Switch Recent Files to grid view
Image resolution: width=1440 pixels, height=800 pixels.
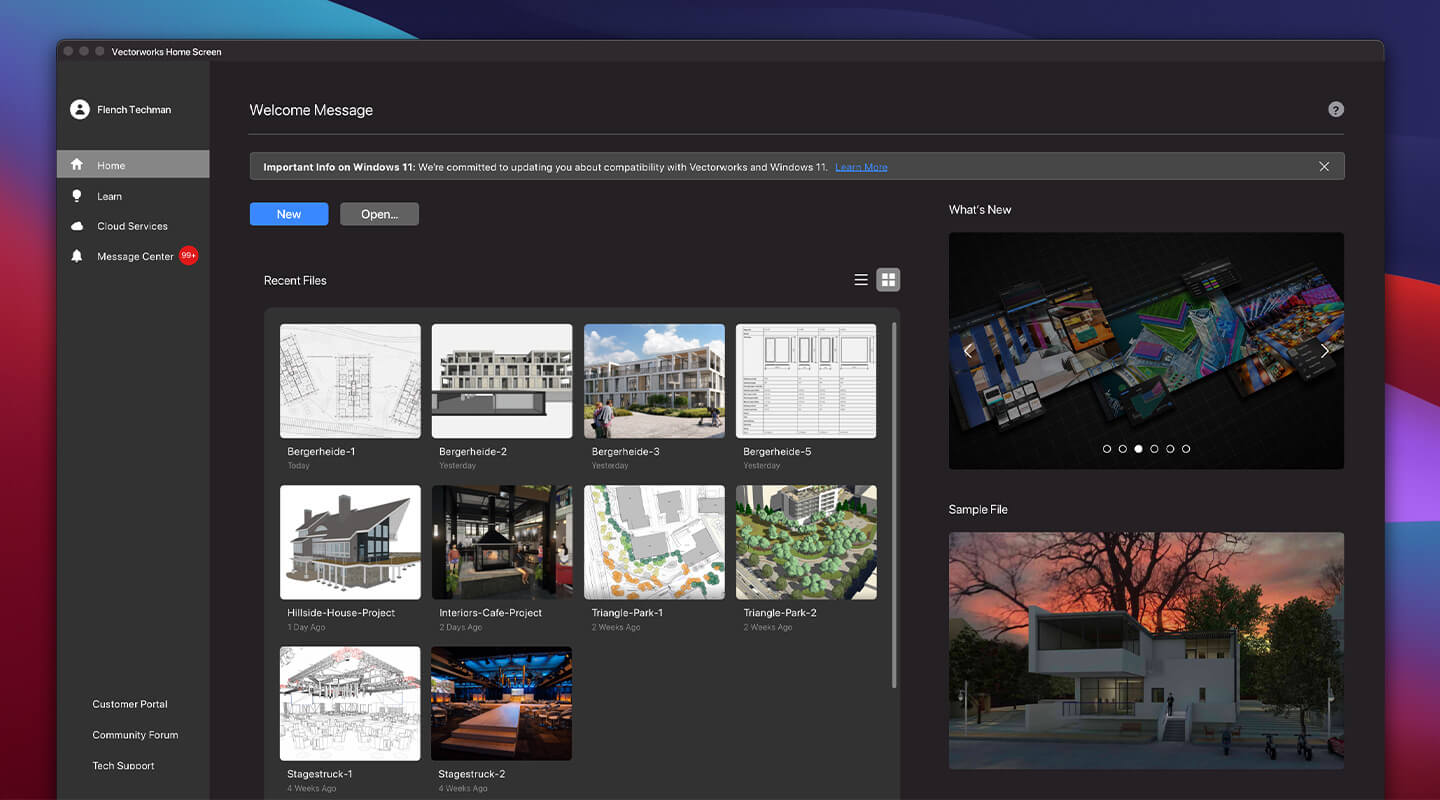click(888, 279)
